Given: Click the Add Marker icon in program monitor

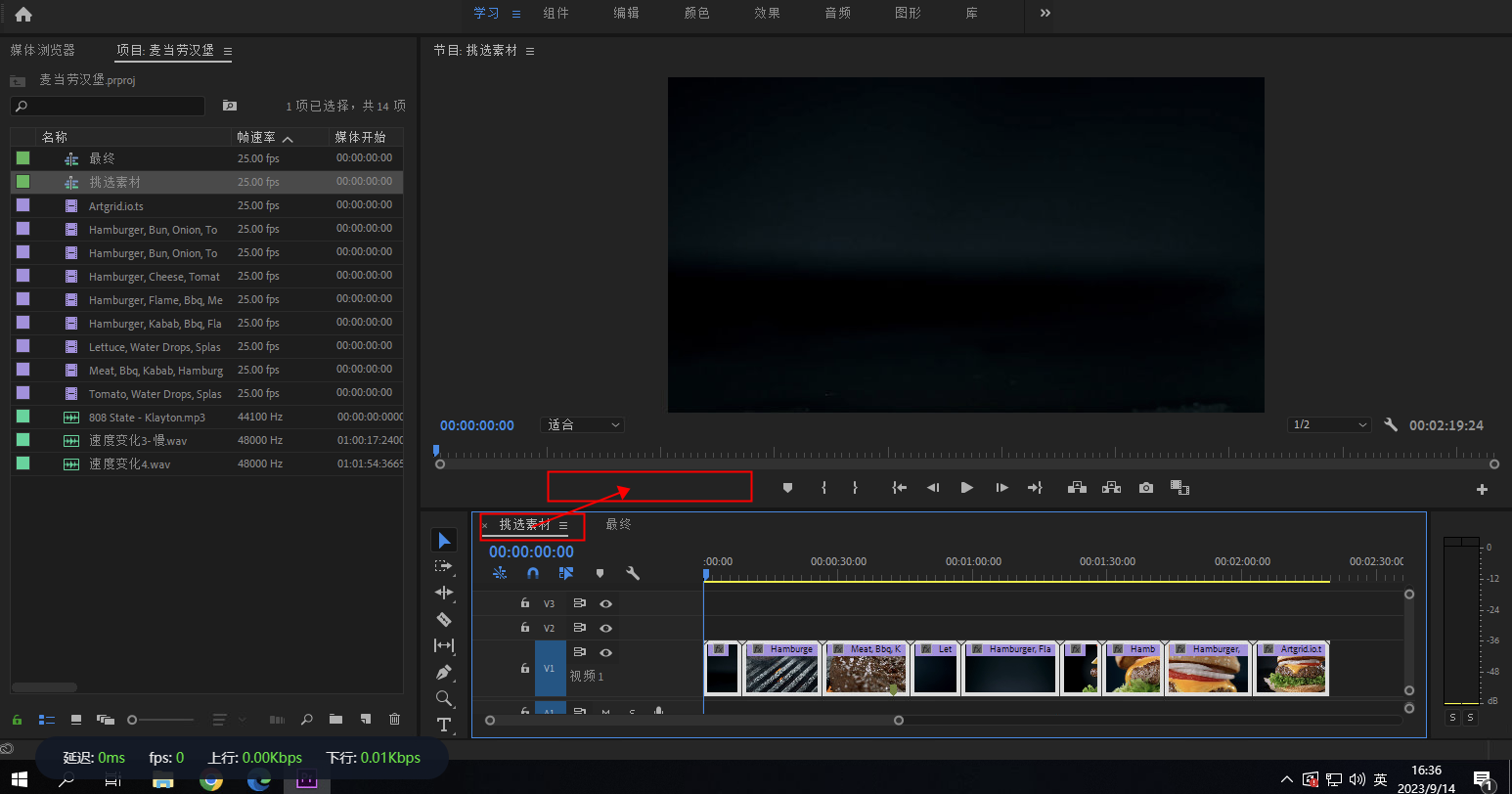Looking at the screenshot, I should click(x=787, y=488).
